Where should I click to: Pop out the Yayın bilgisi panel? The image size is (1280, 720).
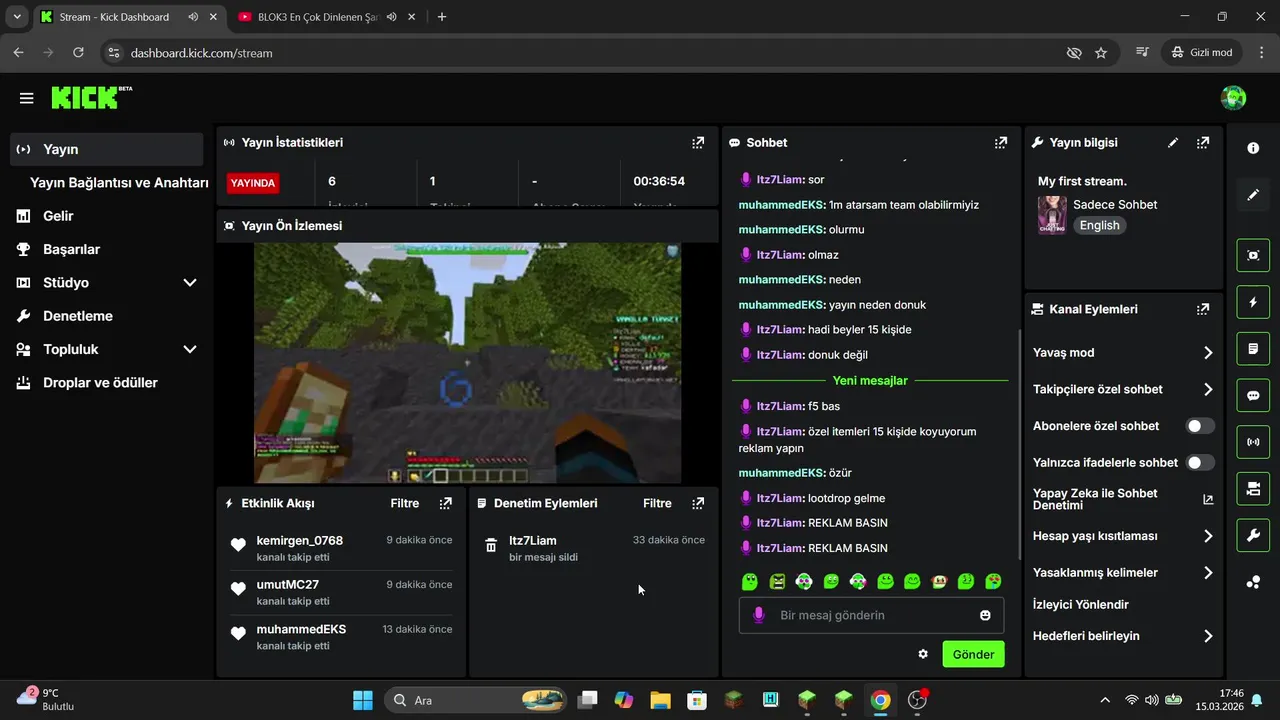tap(1203, 143)
